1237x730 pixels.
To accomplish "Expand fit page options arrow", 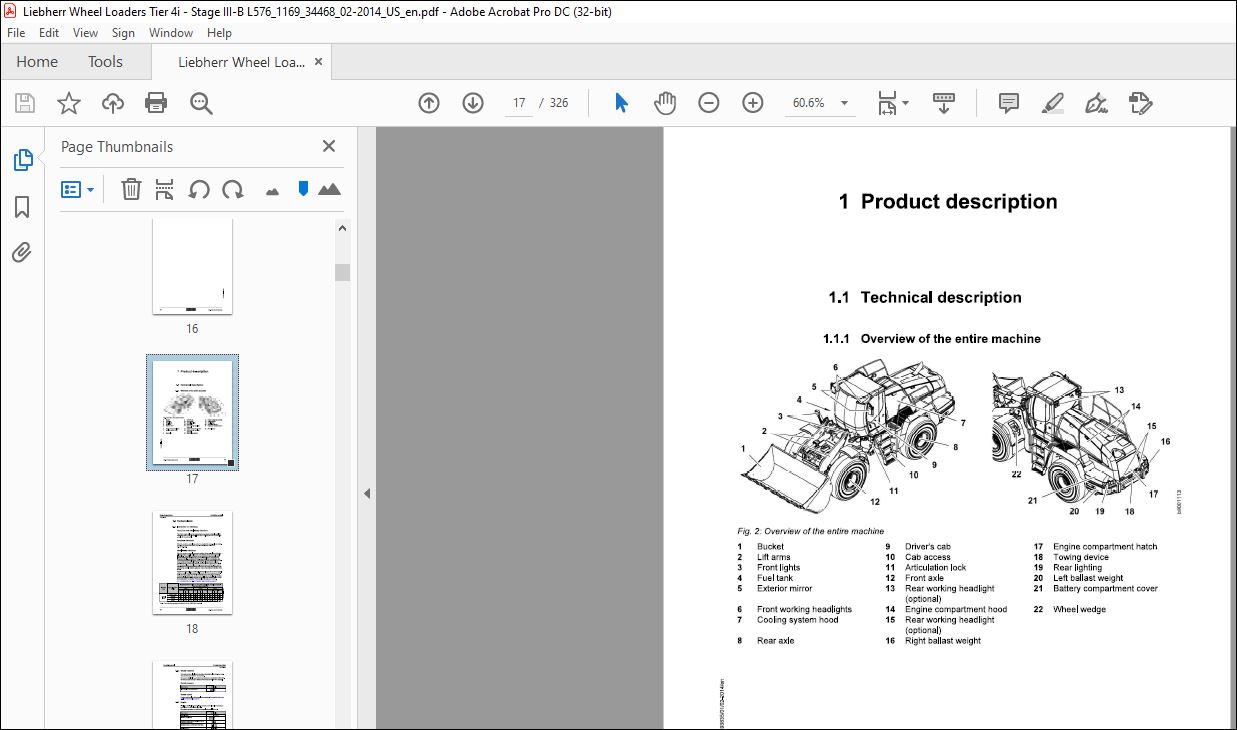I will pyautogui.click(x=905, y=102).
